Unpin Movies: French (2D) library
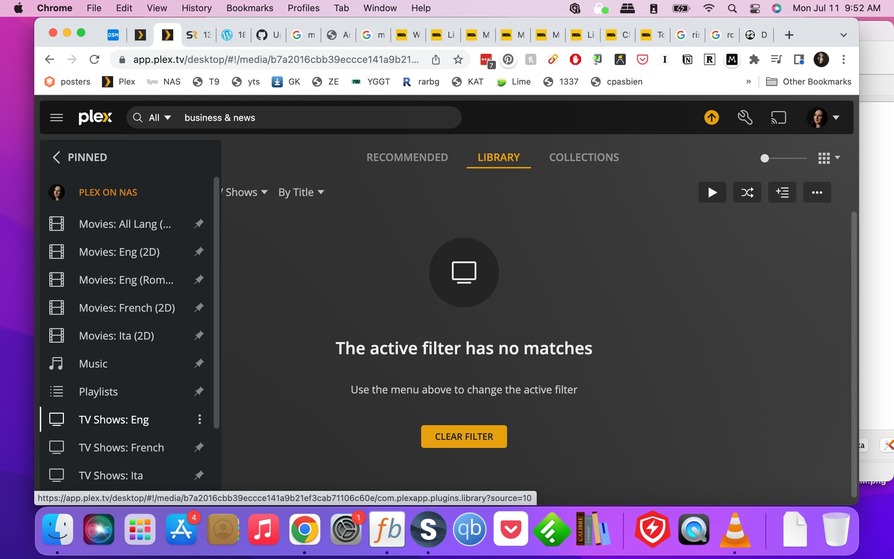894x559 pixels. 198,308
